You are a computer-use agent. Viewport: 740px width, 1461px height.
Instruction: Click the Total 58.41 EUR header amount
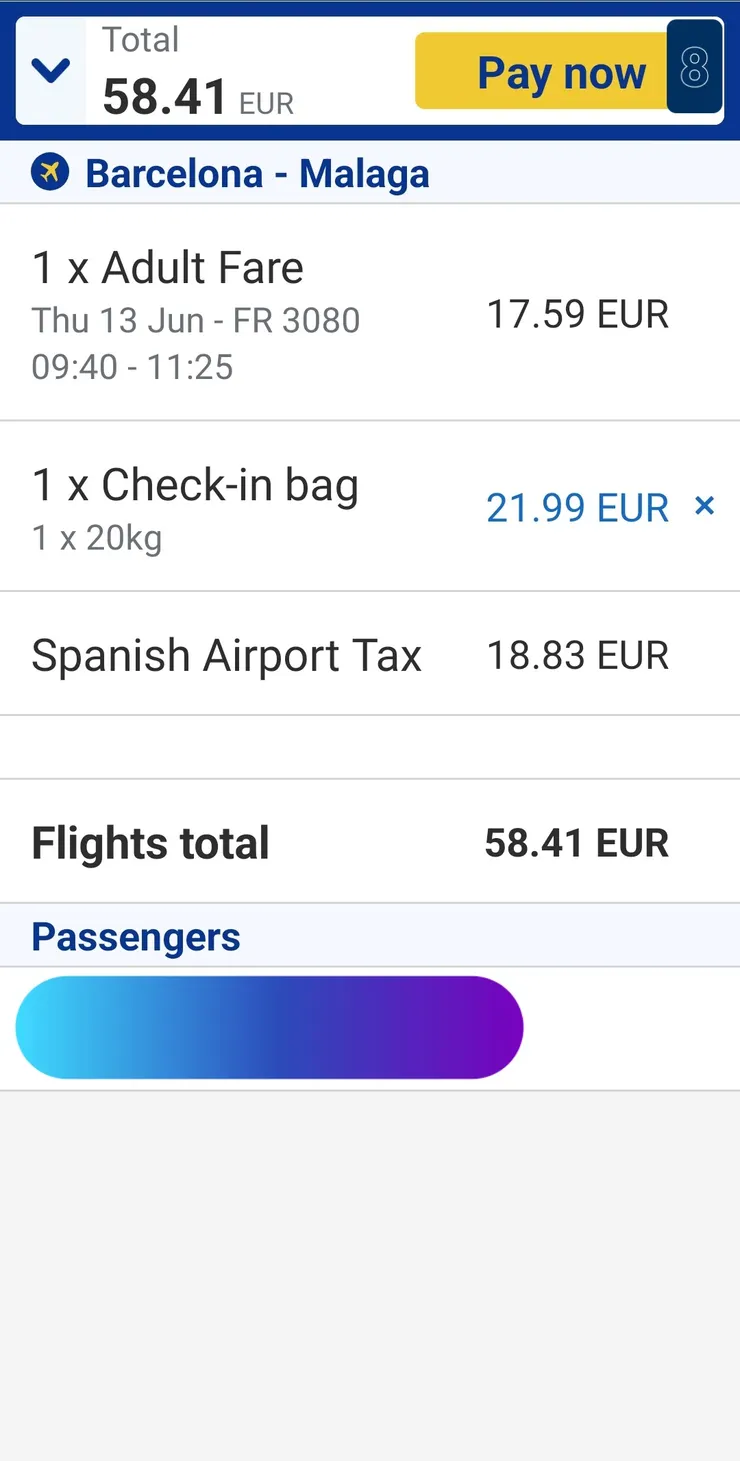[197, 96]
